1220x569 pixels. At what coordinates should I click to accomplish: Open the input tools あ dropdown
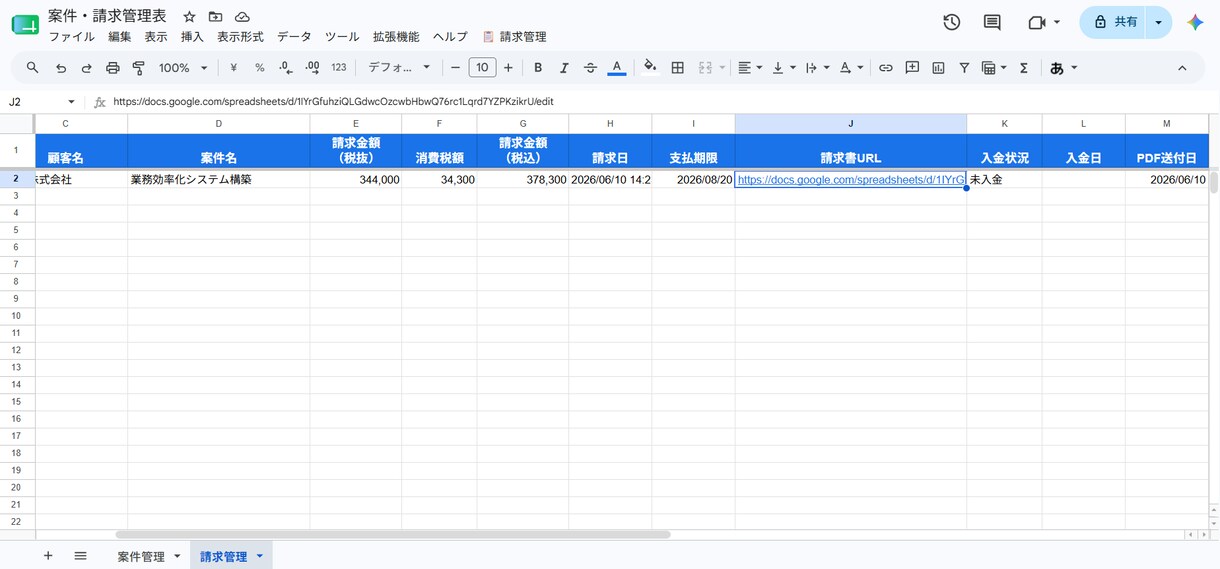click(x=1063, y=68)
